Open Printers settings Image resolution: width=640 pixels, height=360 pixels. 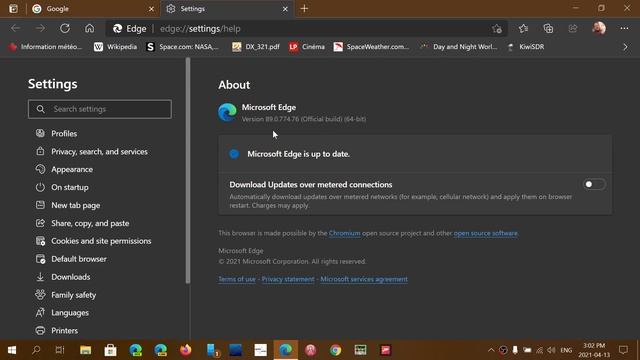[x=56, y=331]
